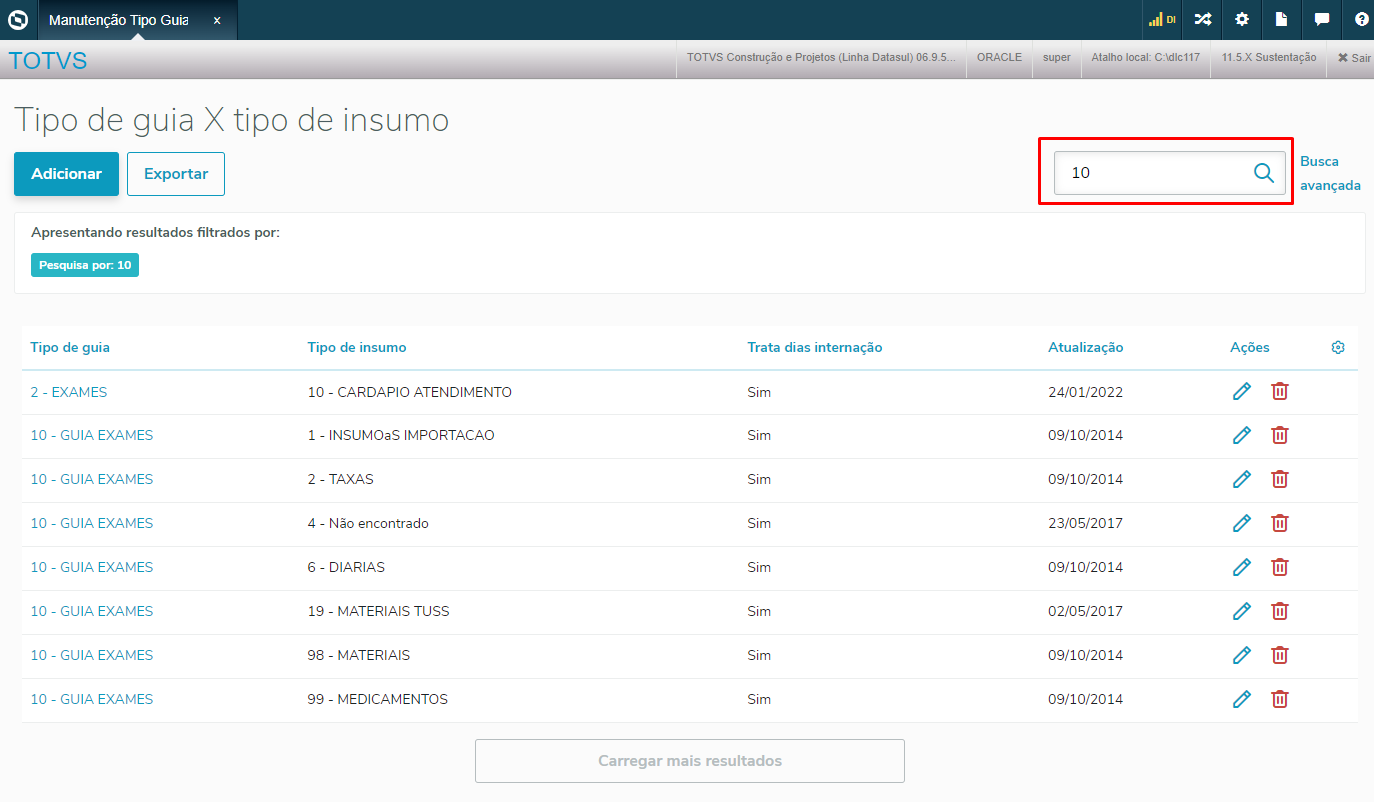1374x802 pixels.
Task: Select the 19 - MATERIAIS TUSS cell
Action: [x=379, y=611]
